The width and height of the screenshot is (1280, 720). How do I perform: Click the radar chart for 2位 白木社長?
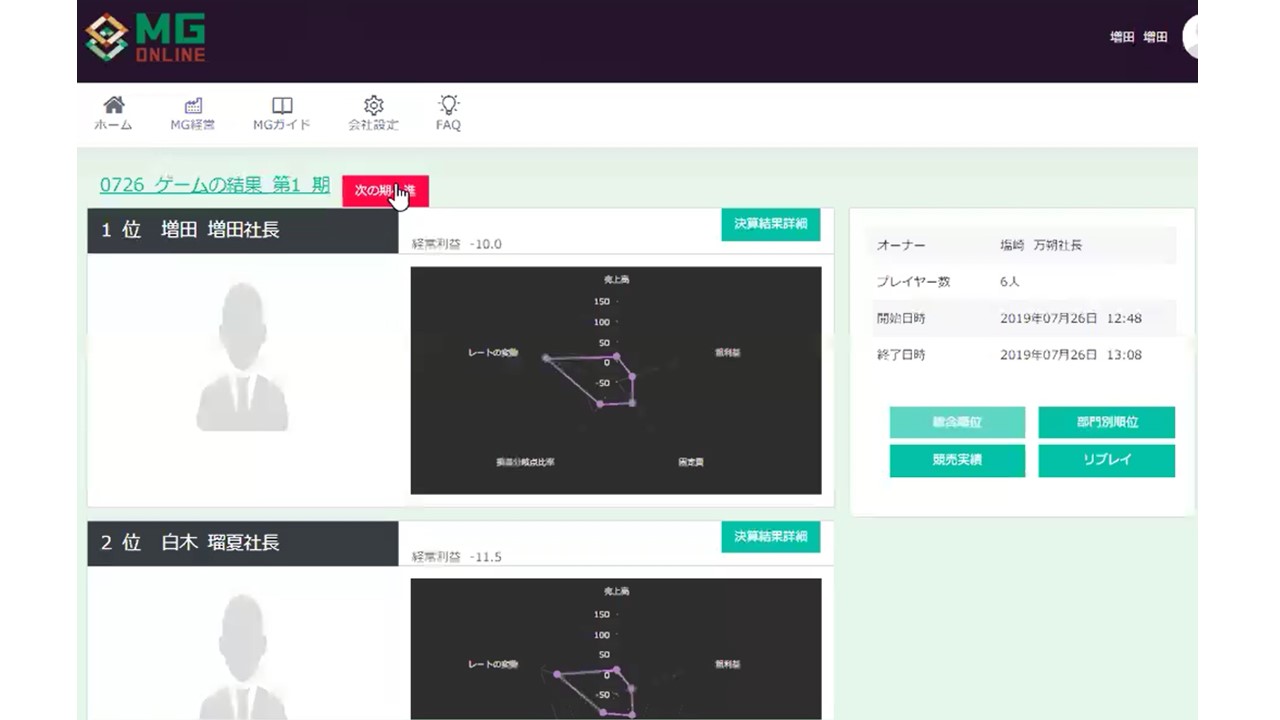coord(615,650)
